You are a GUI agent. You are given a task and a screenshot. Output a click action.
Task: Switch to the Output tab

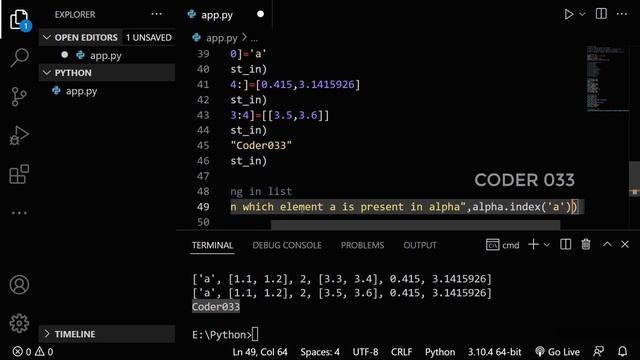[420, 245]
